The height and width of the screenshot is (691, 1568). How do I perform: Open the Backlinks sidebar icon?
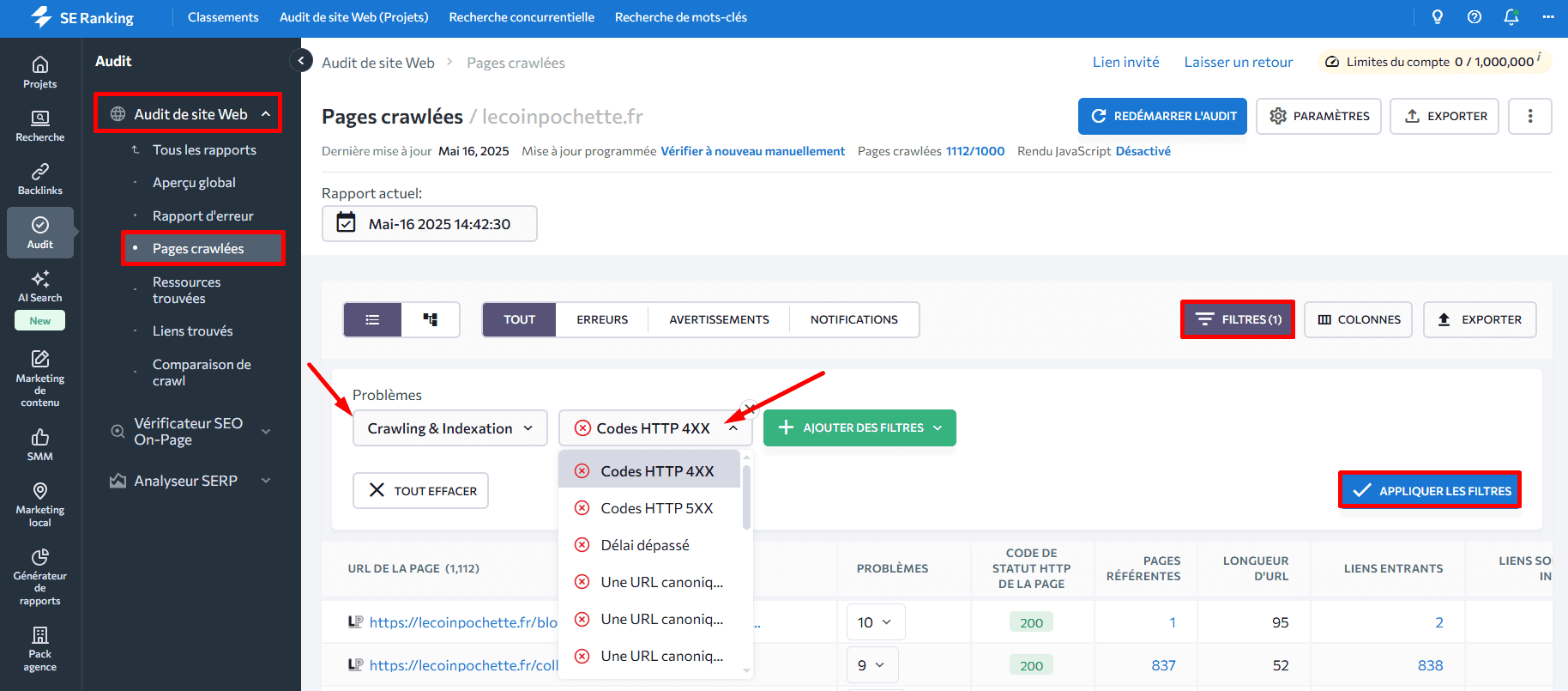[39, 179]
